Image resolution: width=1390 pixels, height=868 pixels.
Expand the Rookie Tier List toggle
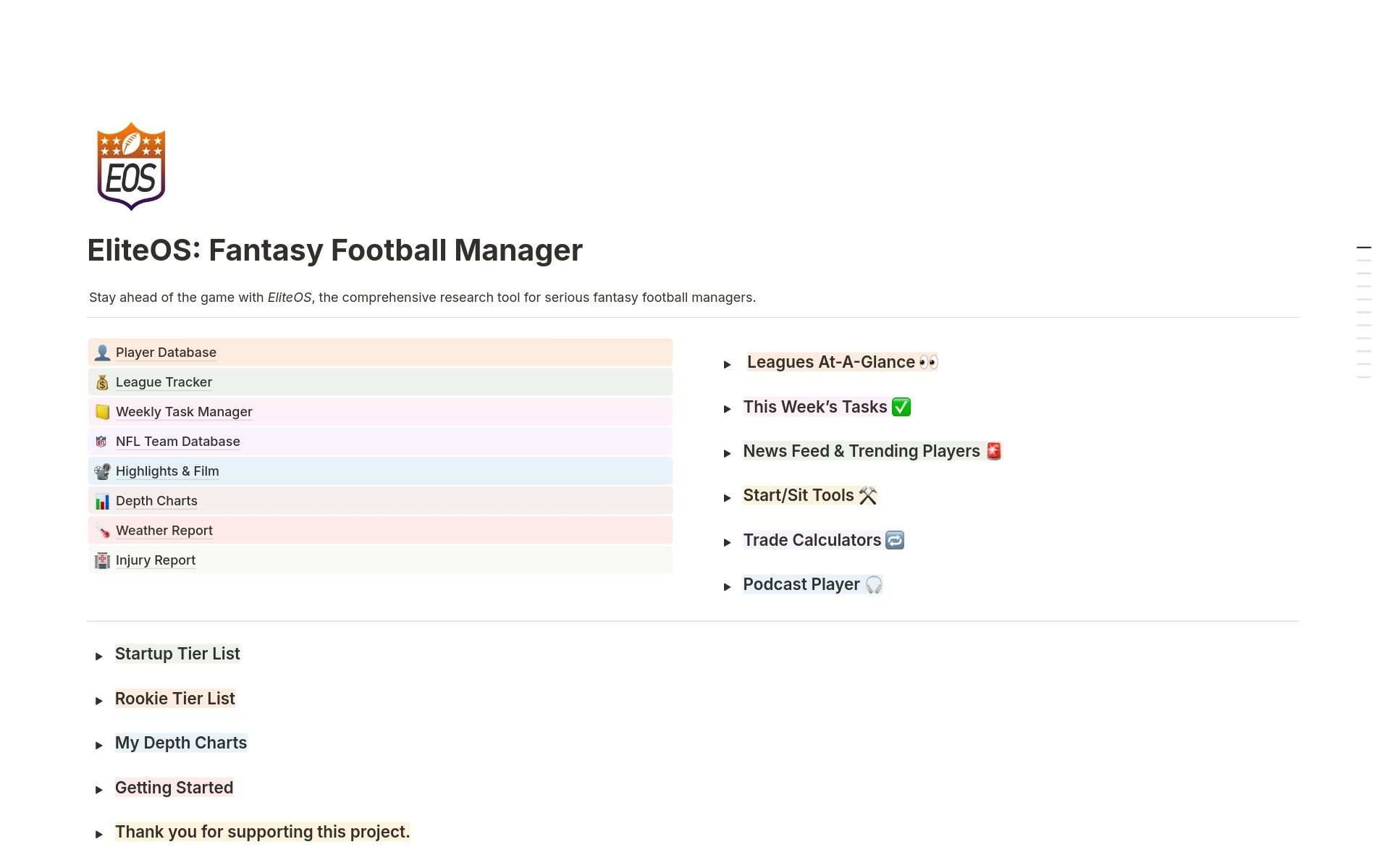coord(99,701)
